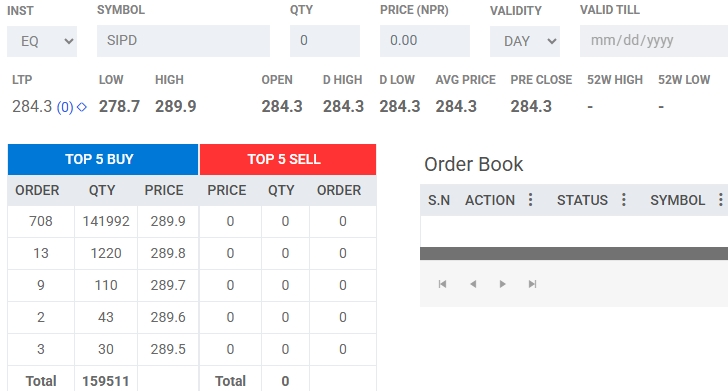The image size is (728, 391).
Task: Click the SYMBOL column header in Order Book
Action: [677, 200]
